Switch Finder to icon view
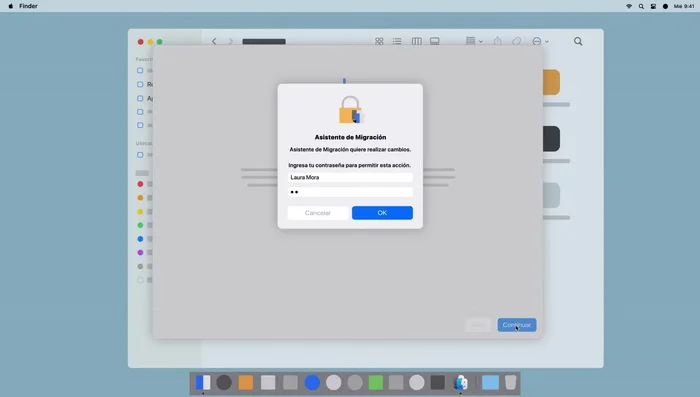Viewport: 700px width, 397px height. 379,41
